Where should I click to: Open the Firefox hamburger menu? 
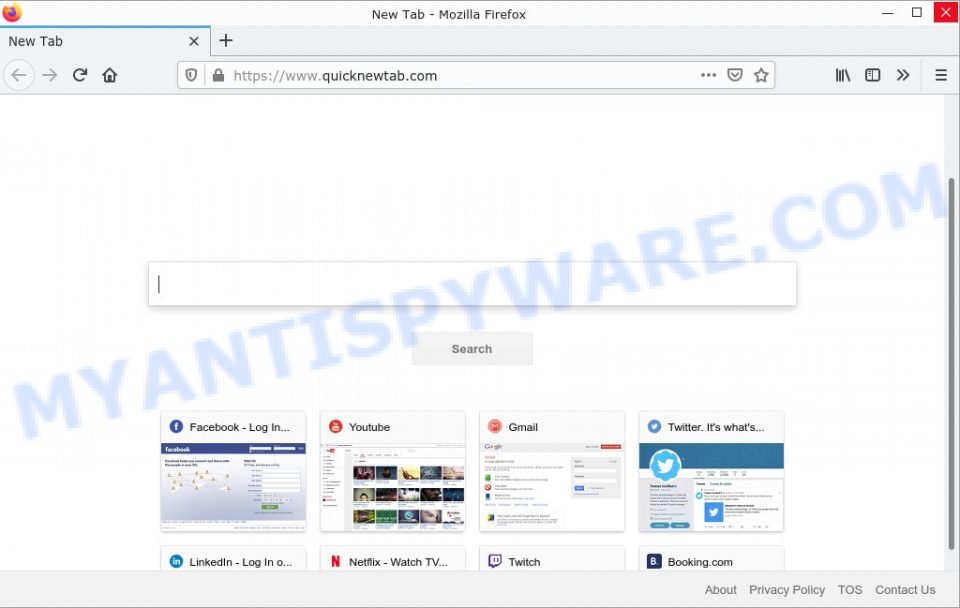click(x=941, y=75)
